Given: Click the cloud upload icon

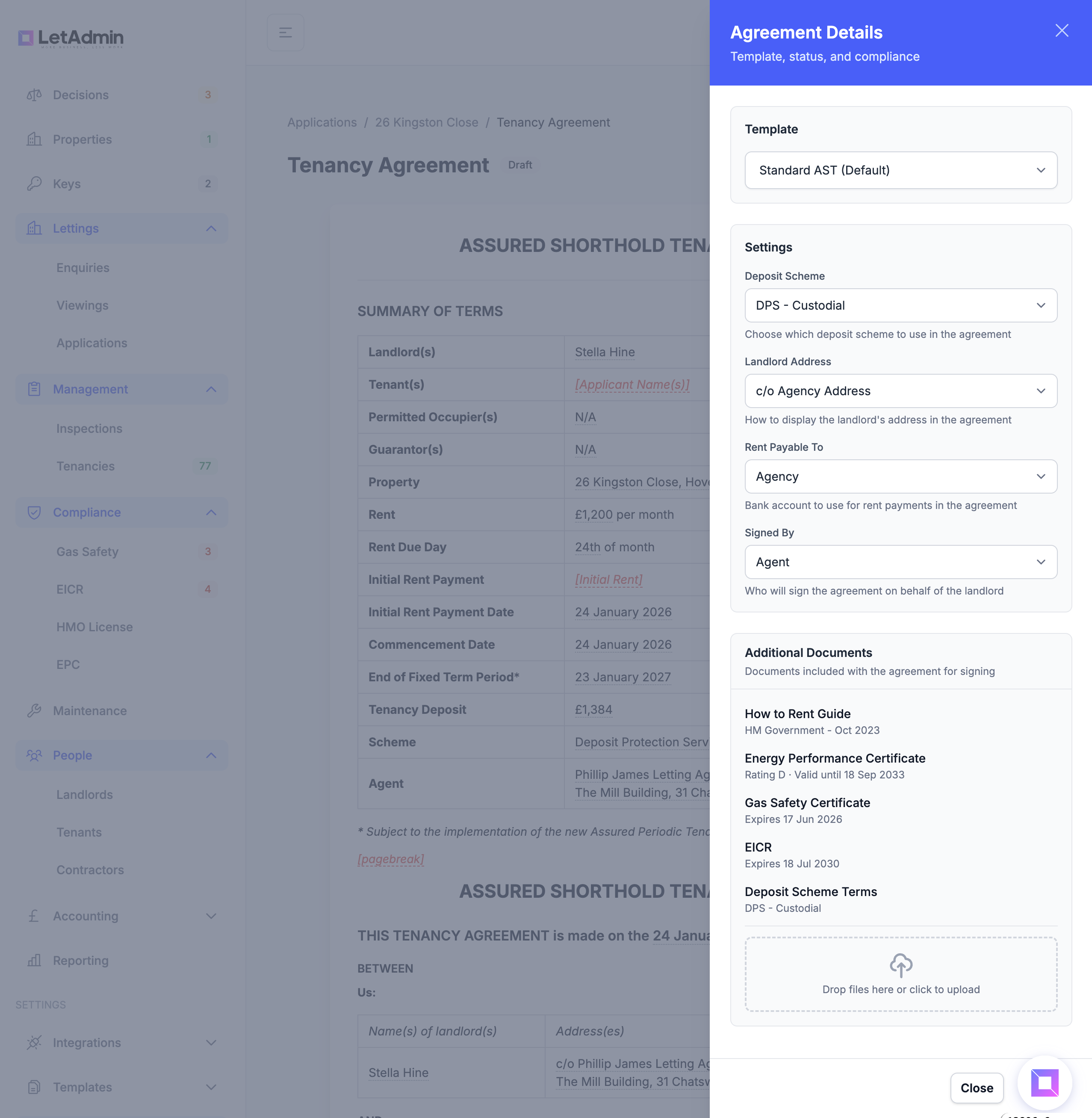Looking at the screenshot, I should 900,965.
